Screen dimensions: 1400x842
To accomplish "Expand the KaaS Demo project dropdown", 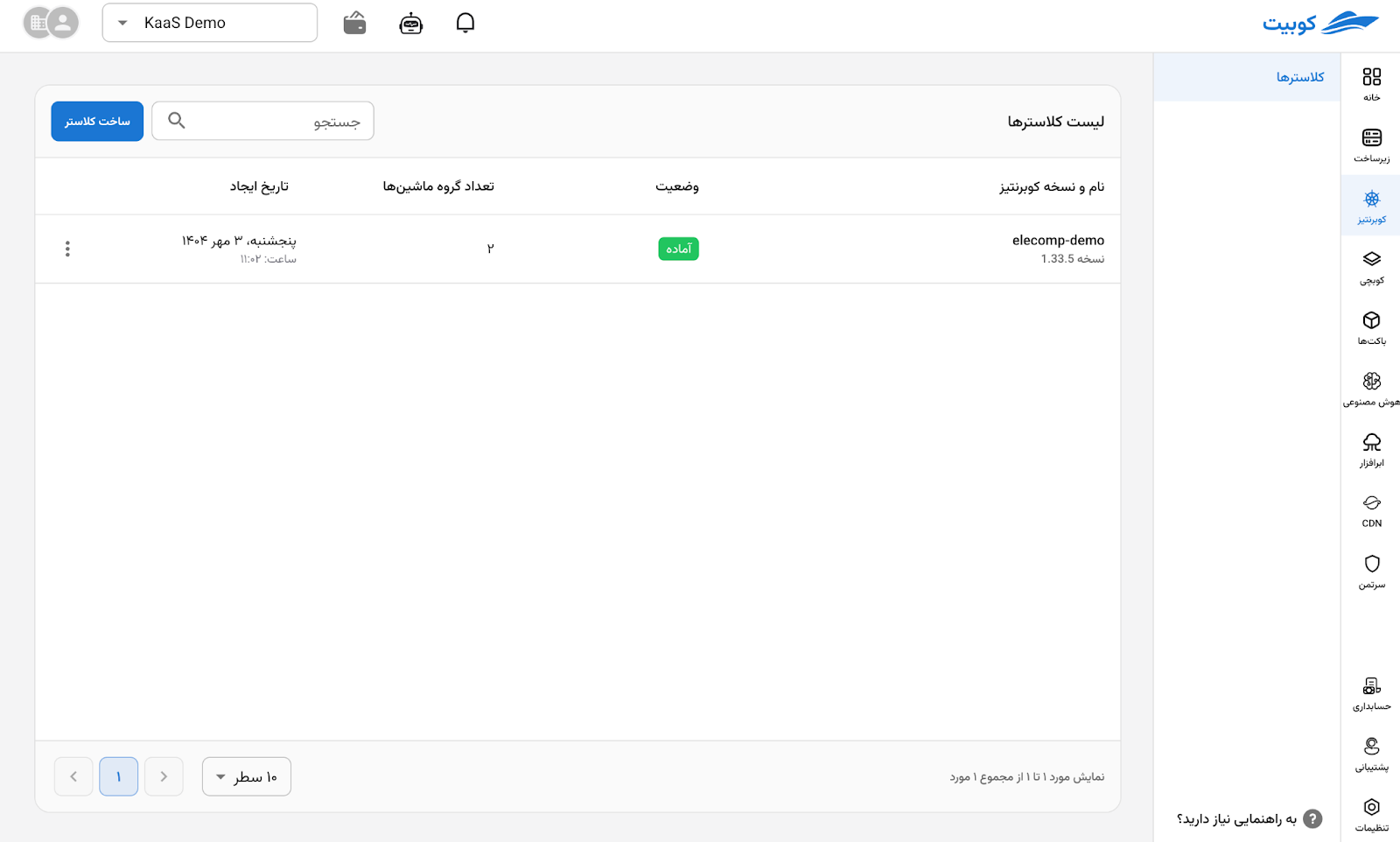I will 209,23.
